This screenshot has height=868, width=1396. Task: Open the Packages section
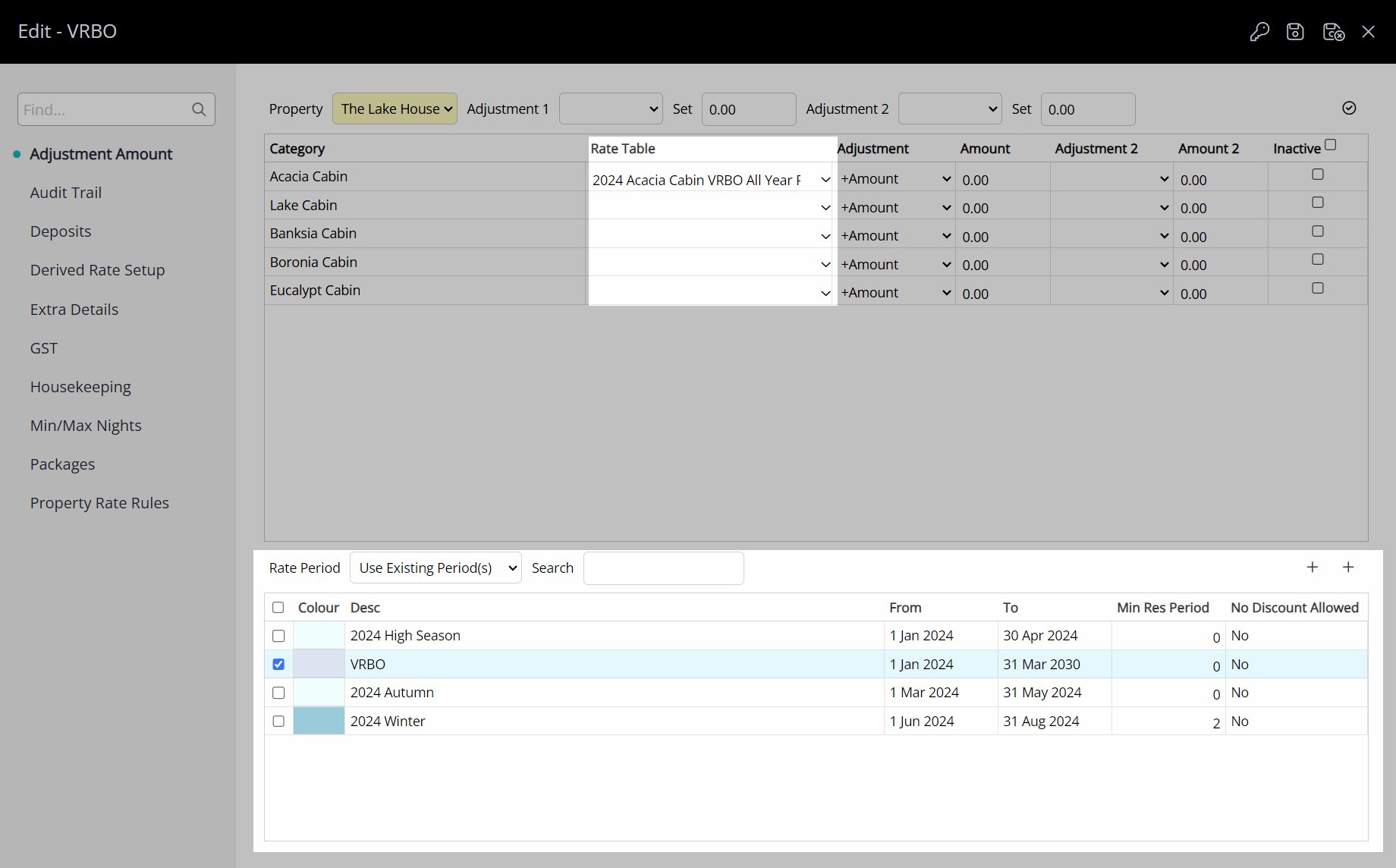pyautogui.click(x=63, y=464)
